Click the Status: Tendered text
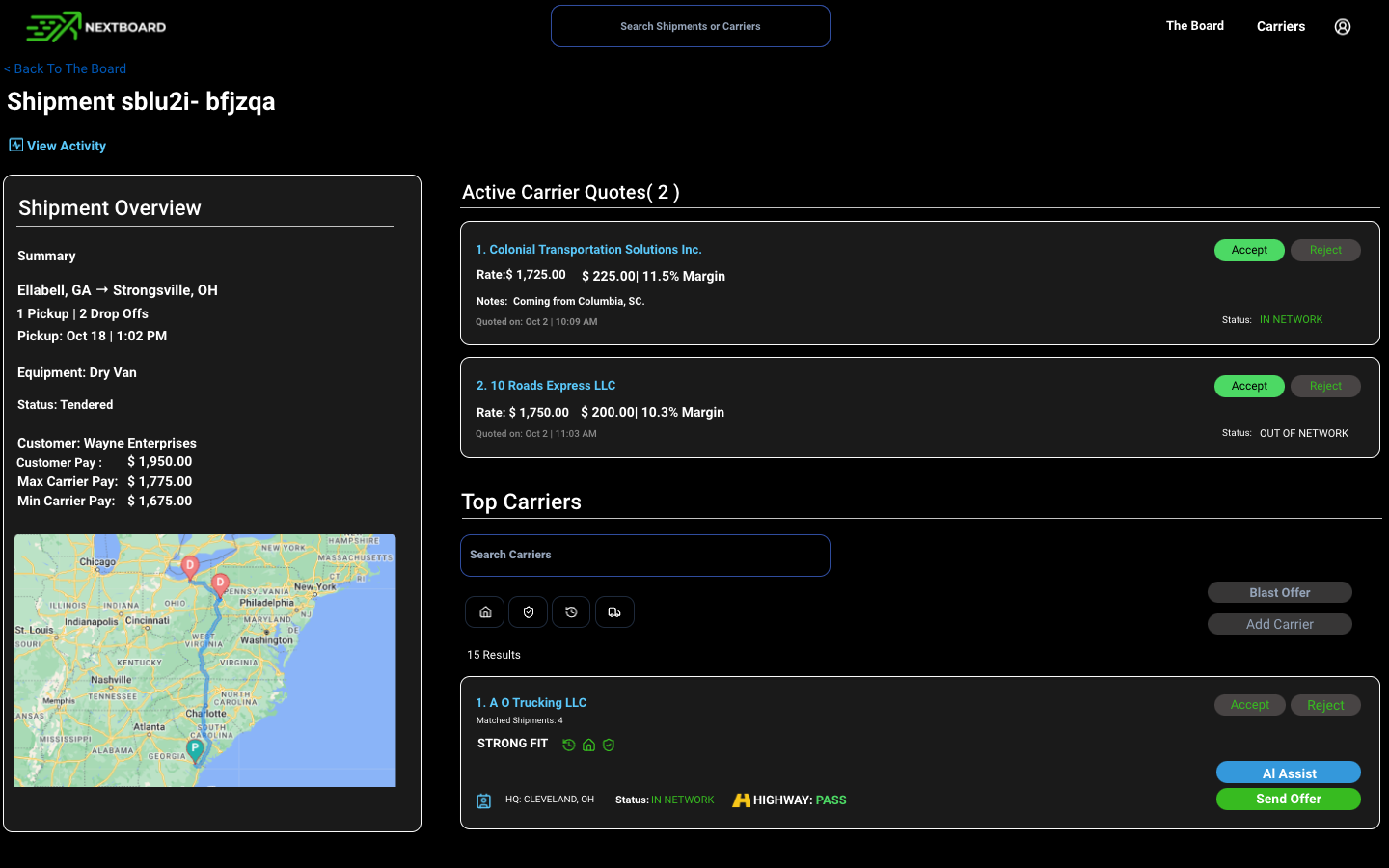1389x868 pixels. (65, 405)
